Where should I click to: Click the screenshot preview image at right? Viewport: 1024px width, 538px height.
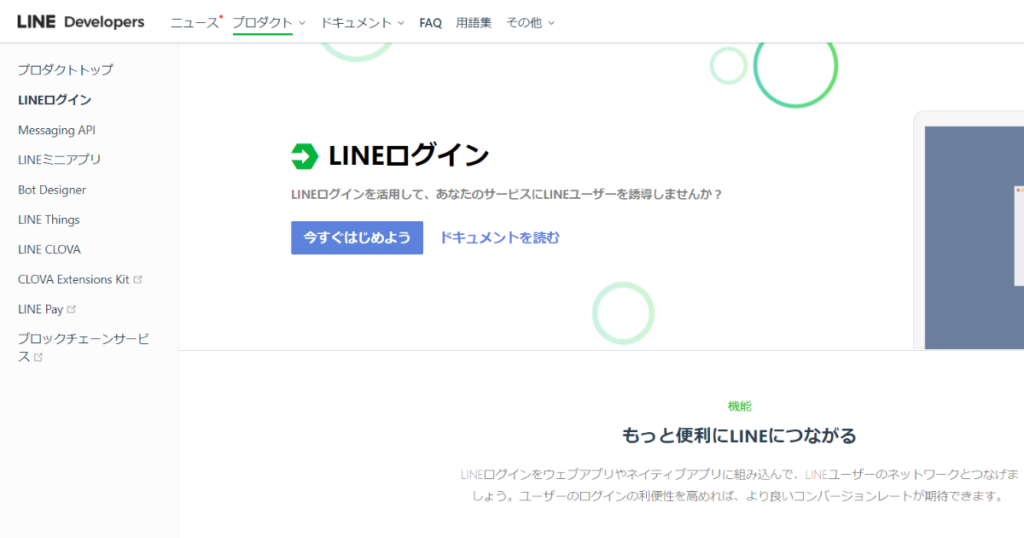(974, 238)
